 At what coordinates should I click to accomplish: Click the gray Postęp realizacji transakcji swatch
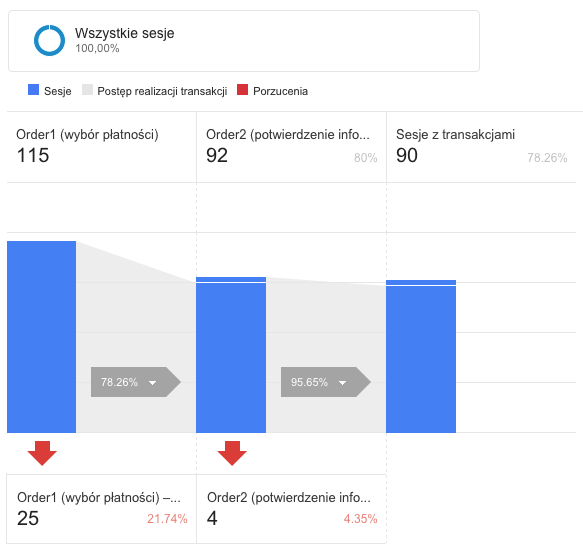[87, 90]
